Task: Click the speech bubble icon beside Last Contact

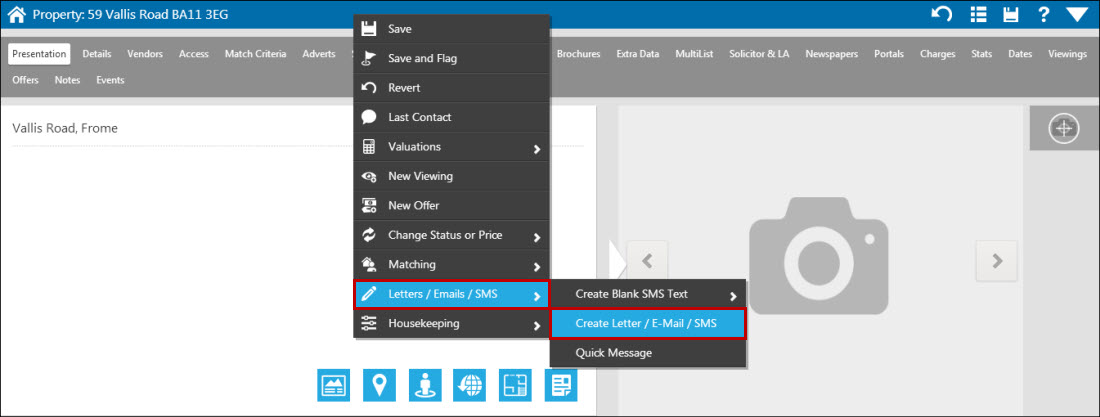Action: click(x=369, y=117)
